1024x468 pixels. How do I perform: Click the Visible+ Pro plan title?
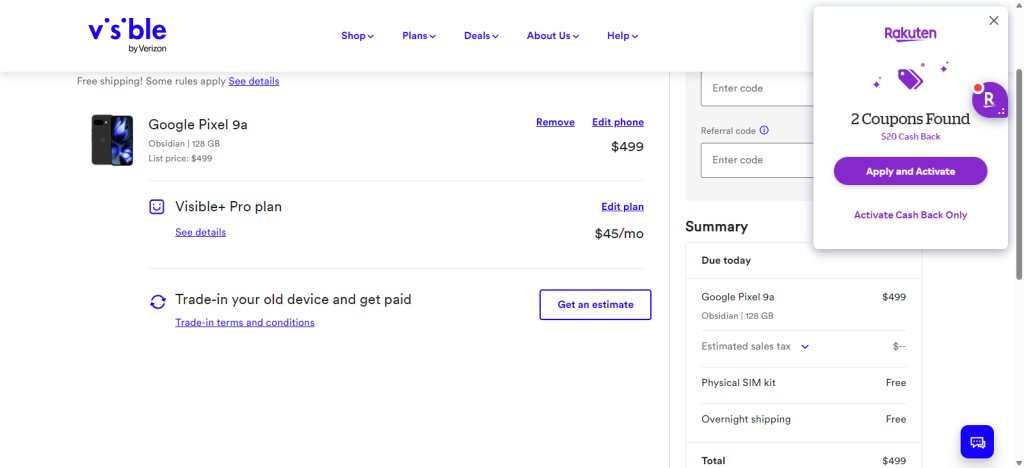(229, 207)
